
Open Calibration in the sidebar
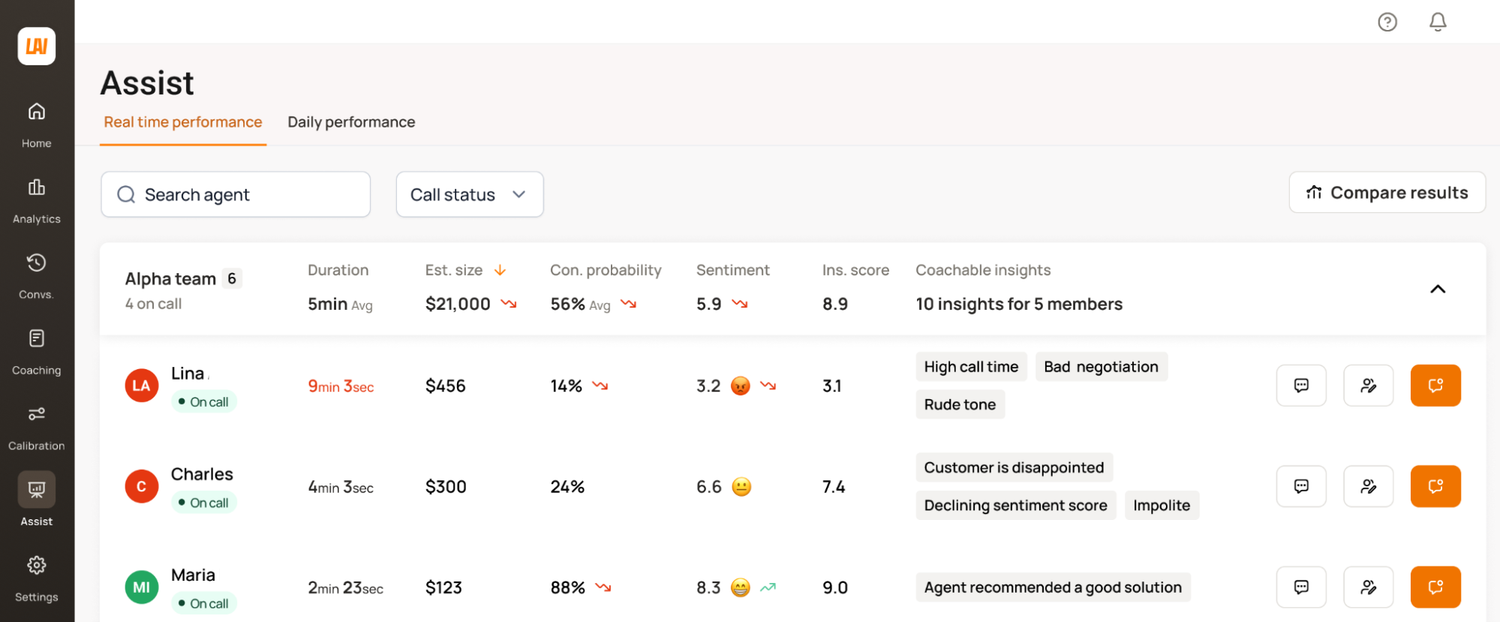click(x=37, y=427)
